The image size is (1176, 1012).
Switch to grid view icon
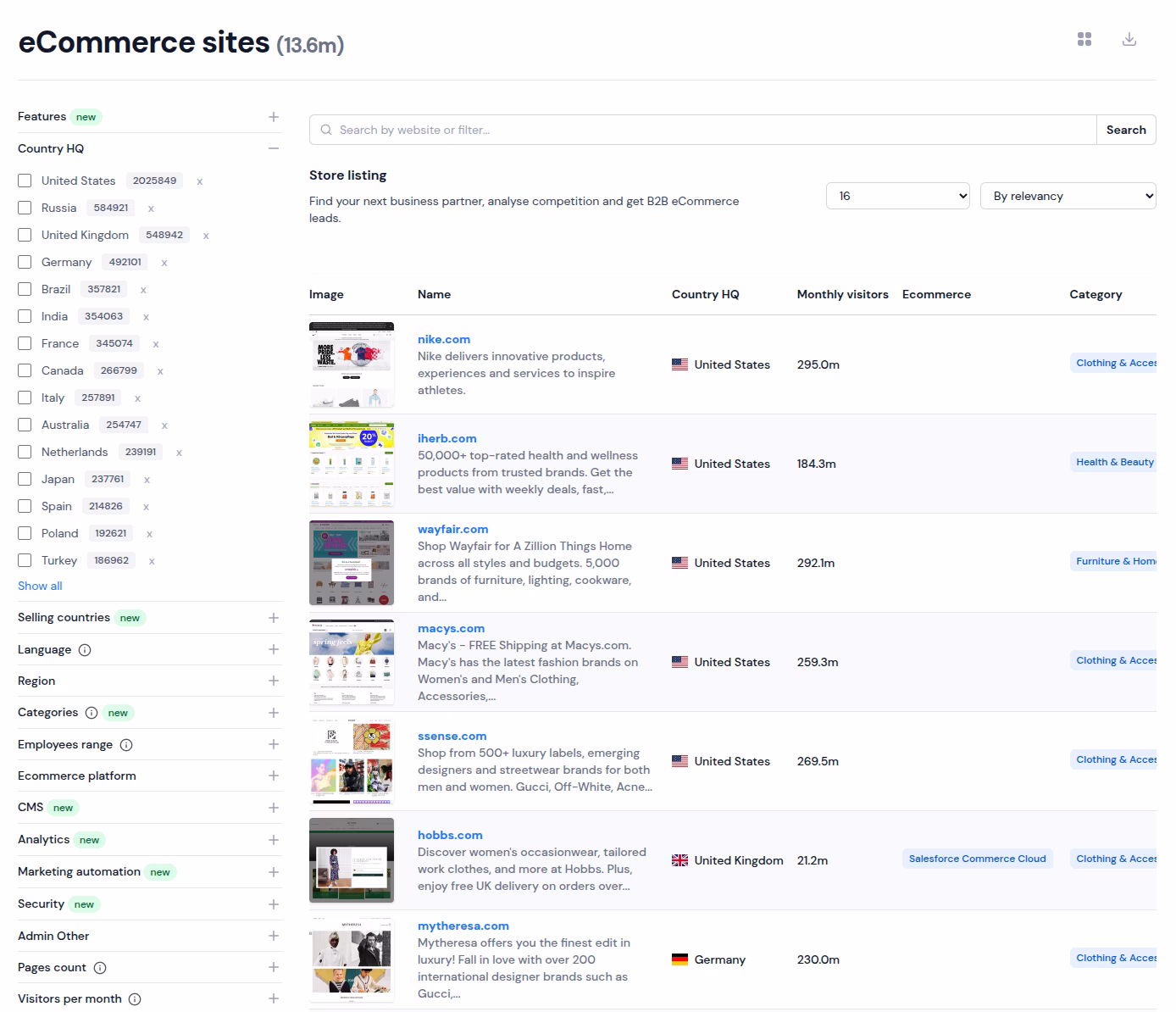click(x=1084, y=39)
